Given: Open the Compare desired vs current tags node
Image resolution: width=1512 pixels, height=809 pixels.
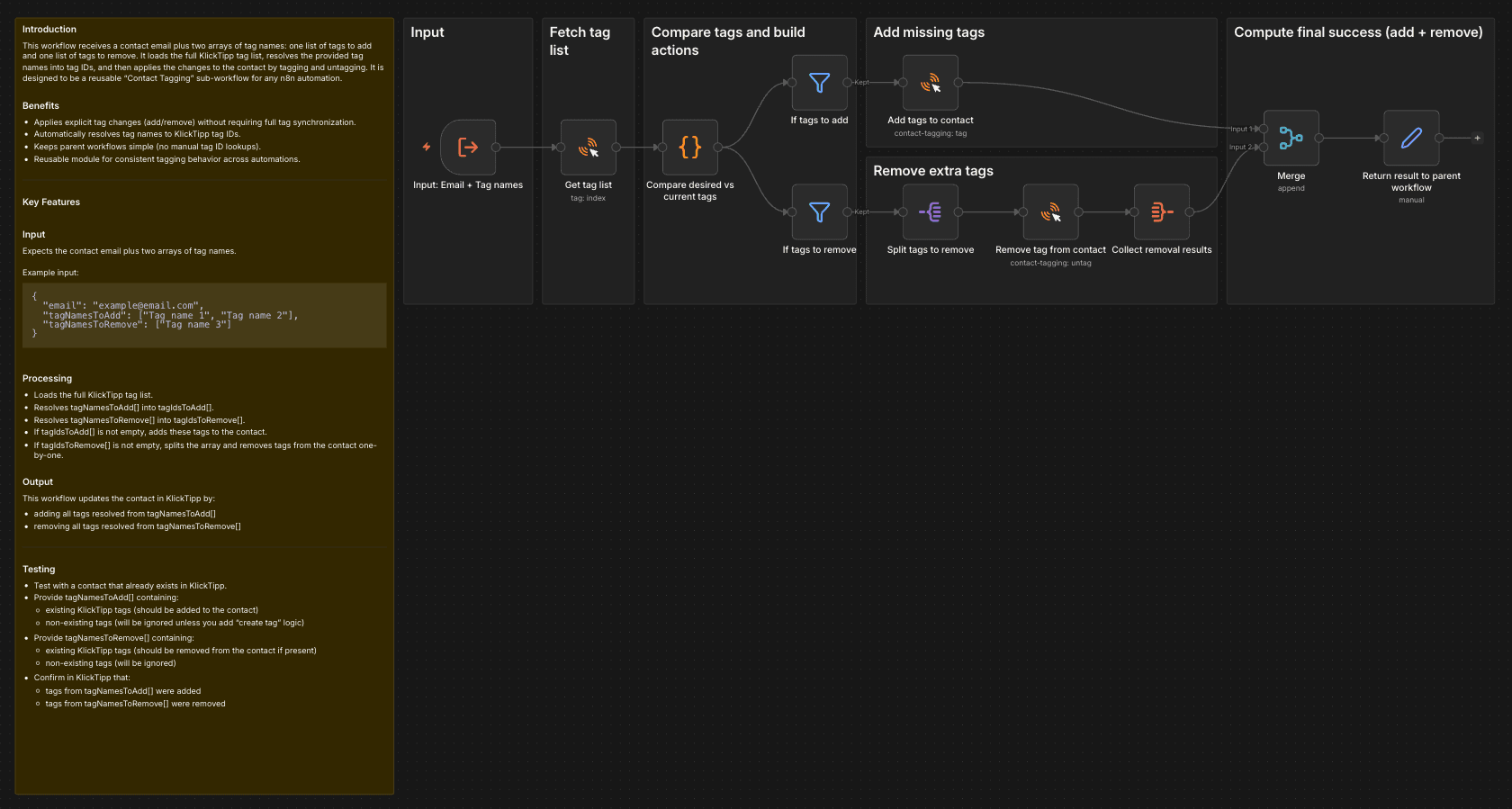Looking at the screenshot, I should click(x=690, y=148).
